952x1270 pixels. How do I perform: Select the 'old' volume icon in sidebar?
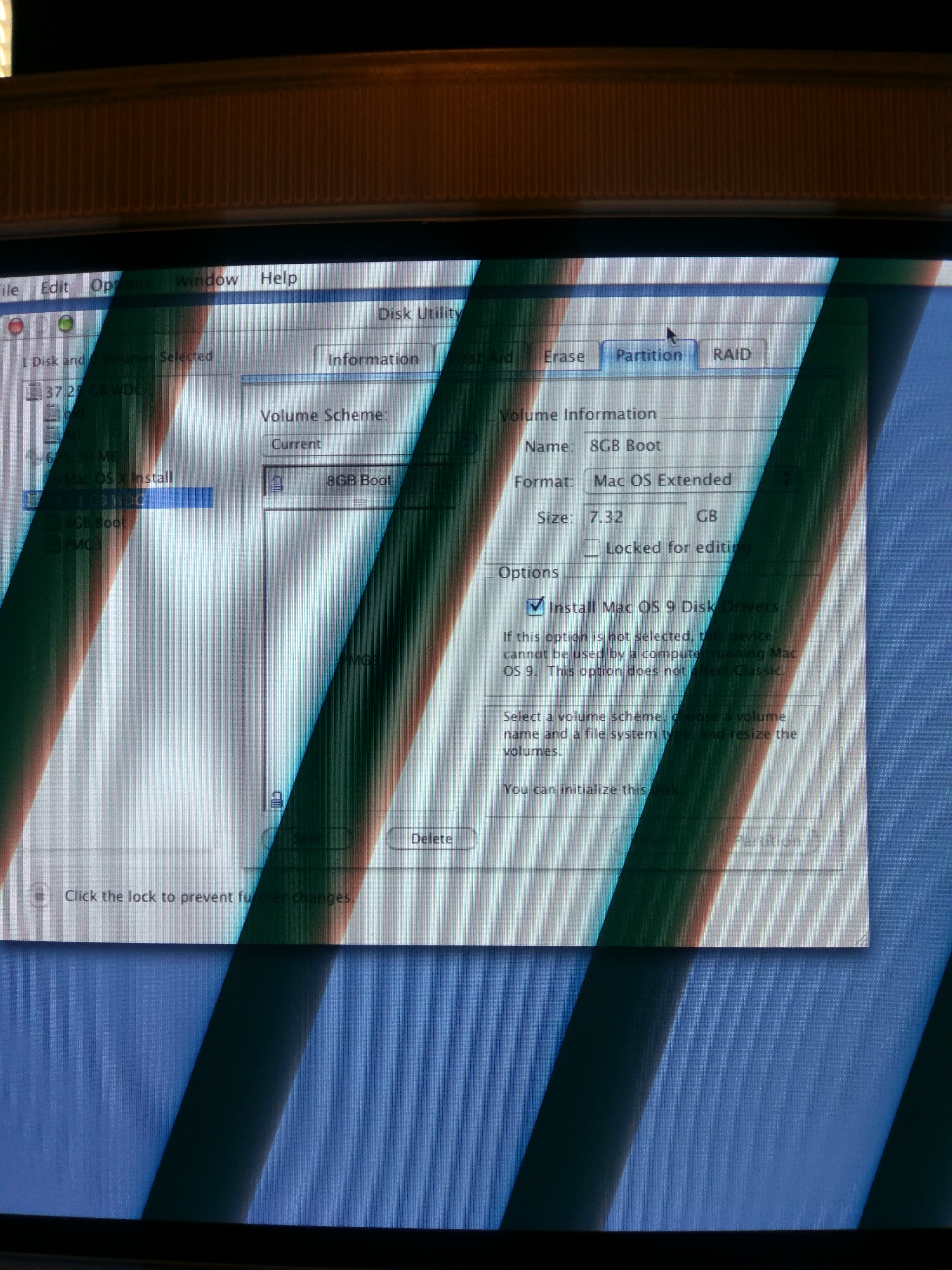click(x=52, y=413)
